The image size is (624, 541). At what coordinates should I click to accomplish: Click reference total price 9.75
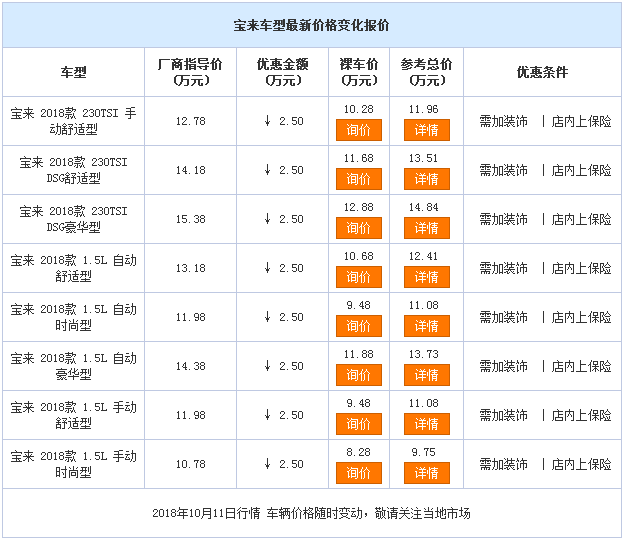click(x=423, y=452)
